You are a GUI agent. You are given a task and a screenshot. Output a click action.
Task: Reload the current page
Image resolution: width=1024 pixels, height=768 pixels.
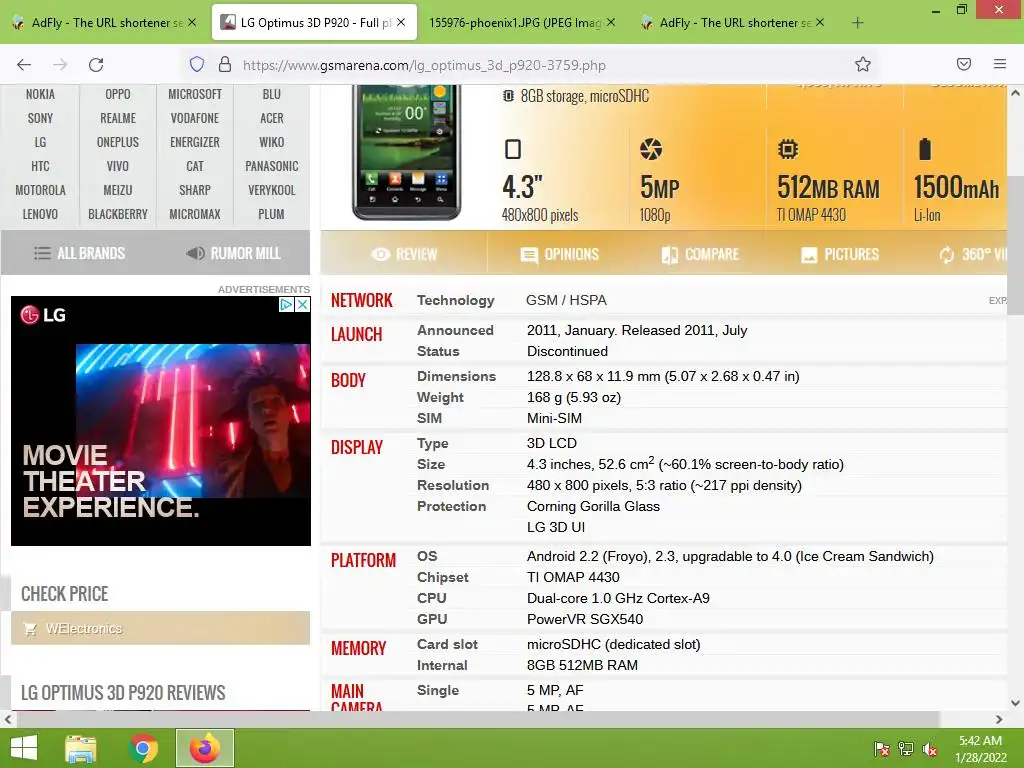coord(96,64)
